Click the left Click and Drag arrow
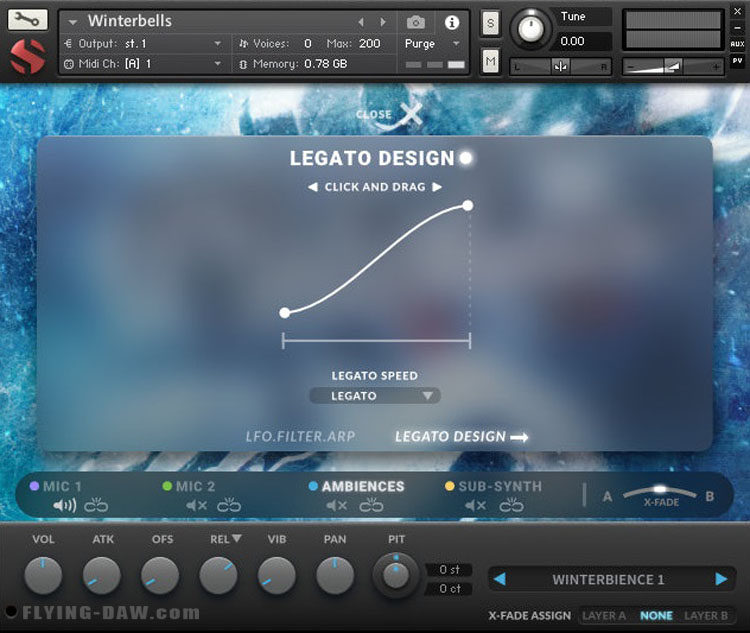750x633 pixels. (x=312, y=187)
